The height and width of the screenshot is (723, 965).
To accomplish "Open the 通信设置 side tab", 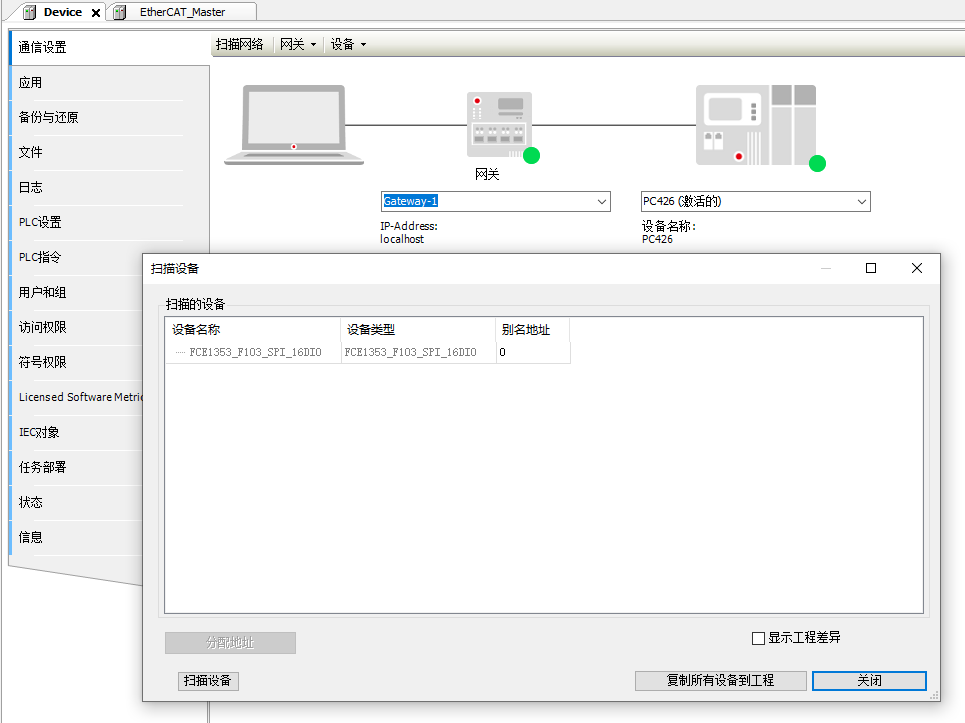I will coord(111,47).
